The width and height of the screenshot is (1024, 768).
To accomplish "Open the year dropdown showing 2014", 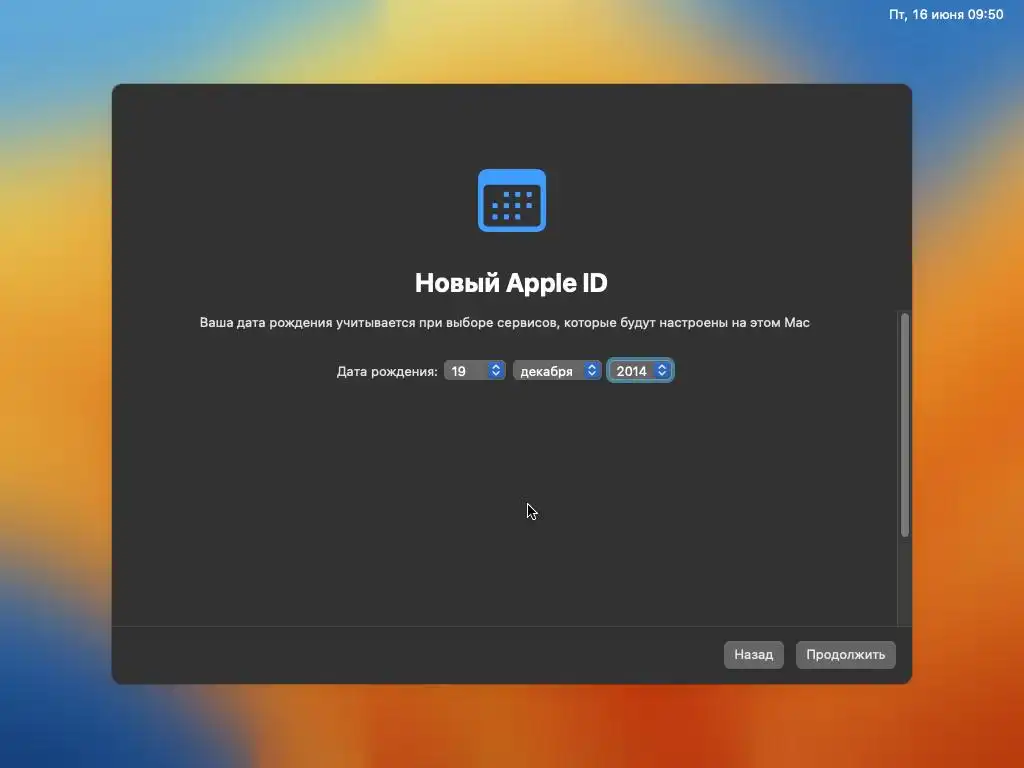I will [640, 371].
